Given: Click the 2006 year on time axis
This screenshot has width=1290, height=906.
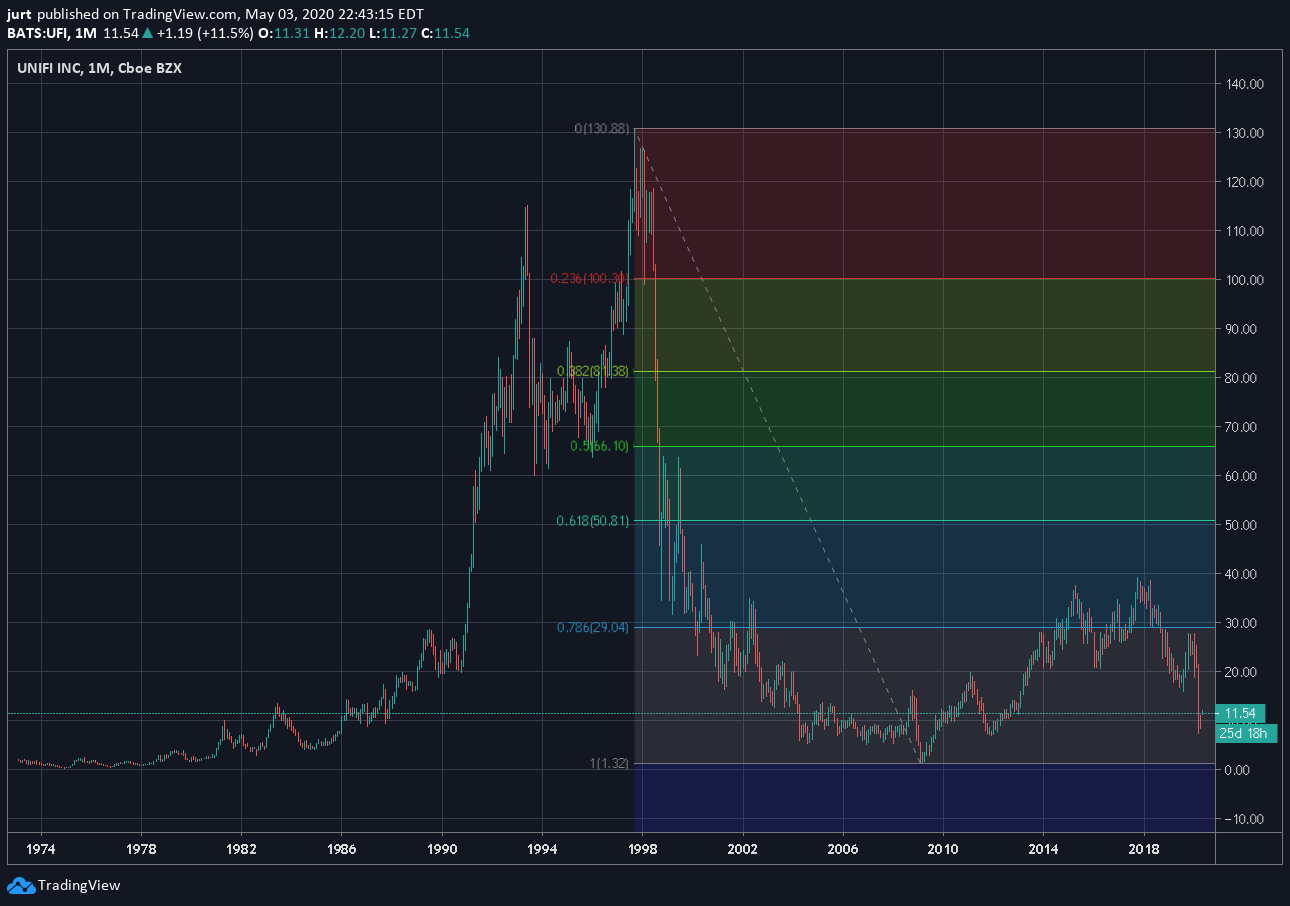Looking at the screenshot, I should pyautogui.click(x=843, y=849).
